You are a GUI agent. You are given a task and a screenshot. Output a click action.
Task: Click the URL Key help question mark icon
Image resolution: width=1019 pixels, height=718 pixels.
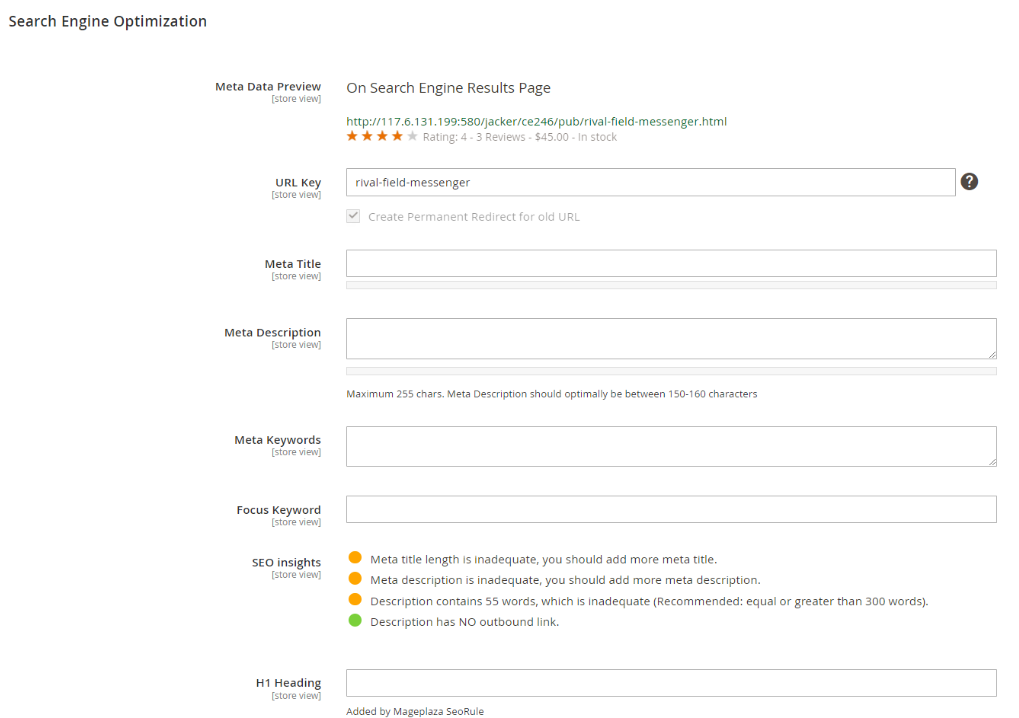pos(969,182)
